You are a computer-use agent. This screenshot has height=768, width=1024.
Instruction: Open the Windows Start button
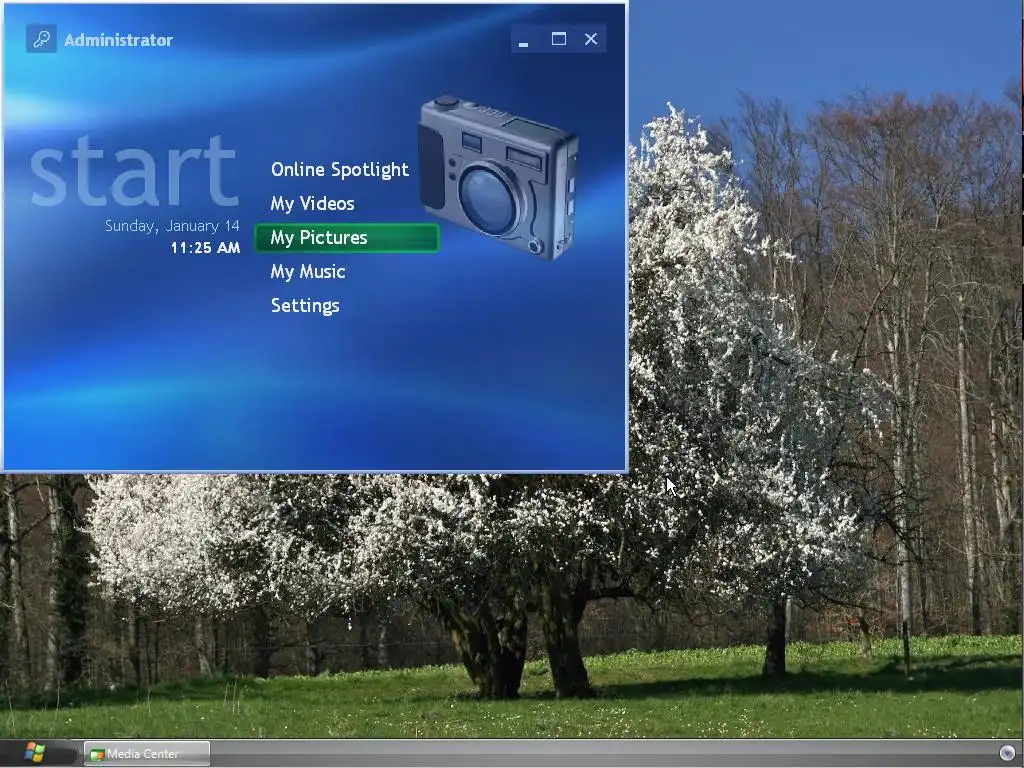click(34, 753)
